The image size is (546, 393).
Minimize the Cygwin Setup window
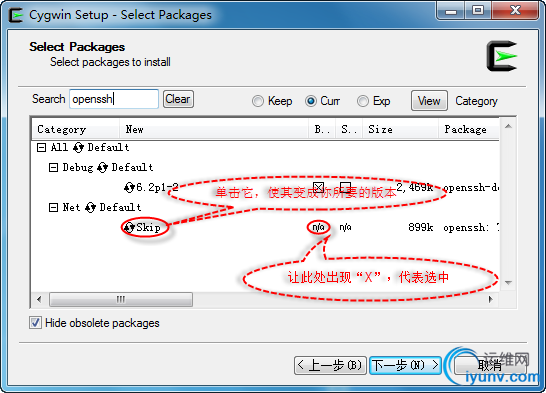pyautogui.click(x=451, y=11)
